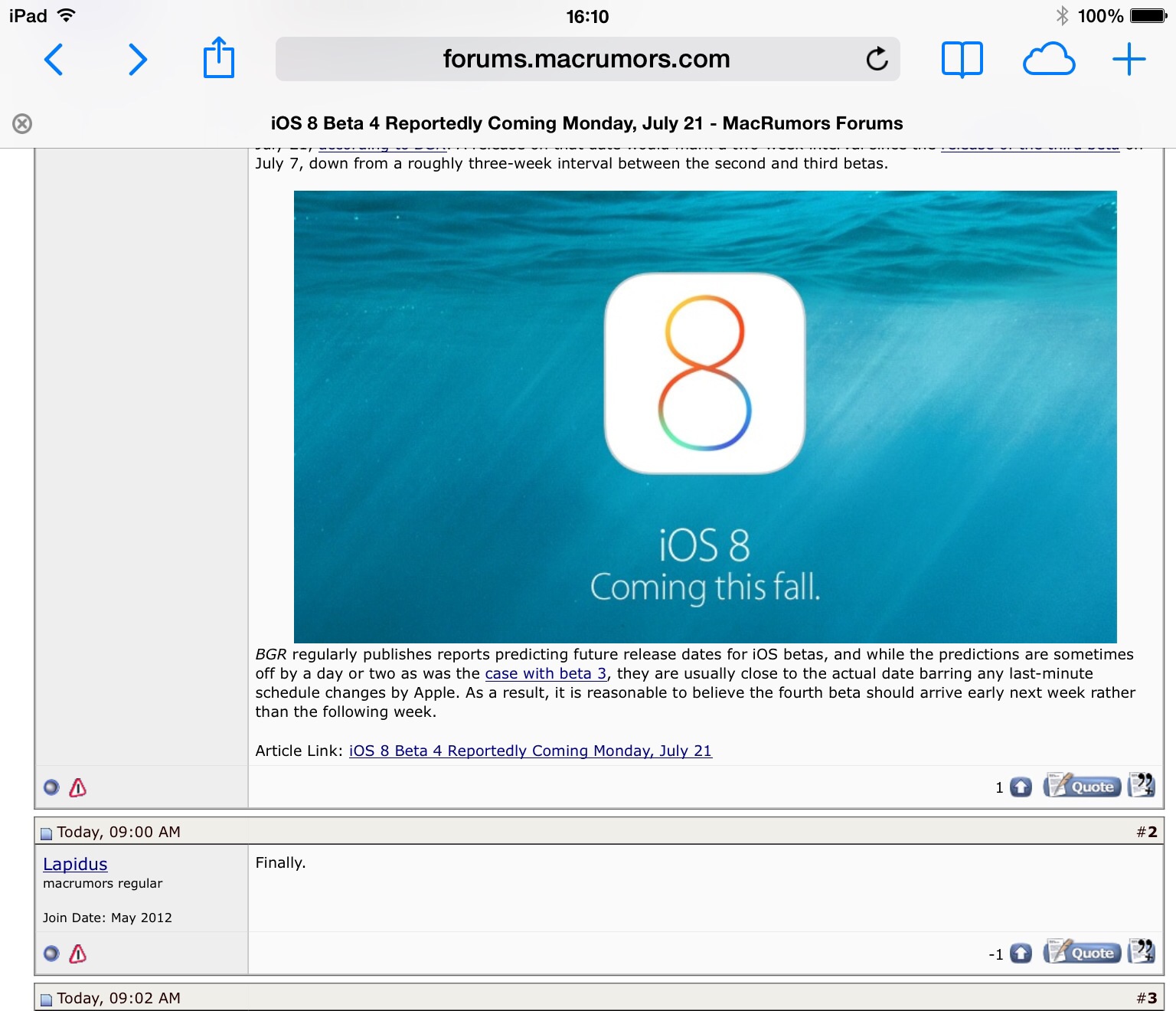1176x1011 pixels.
Task: Tap the battery indicator at 100%
Action: (x=1148, y=15)
